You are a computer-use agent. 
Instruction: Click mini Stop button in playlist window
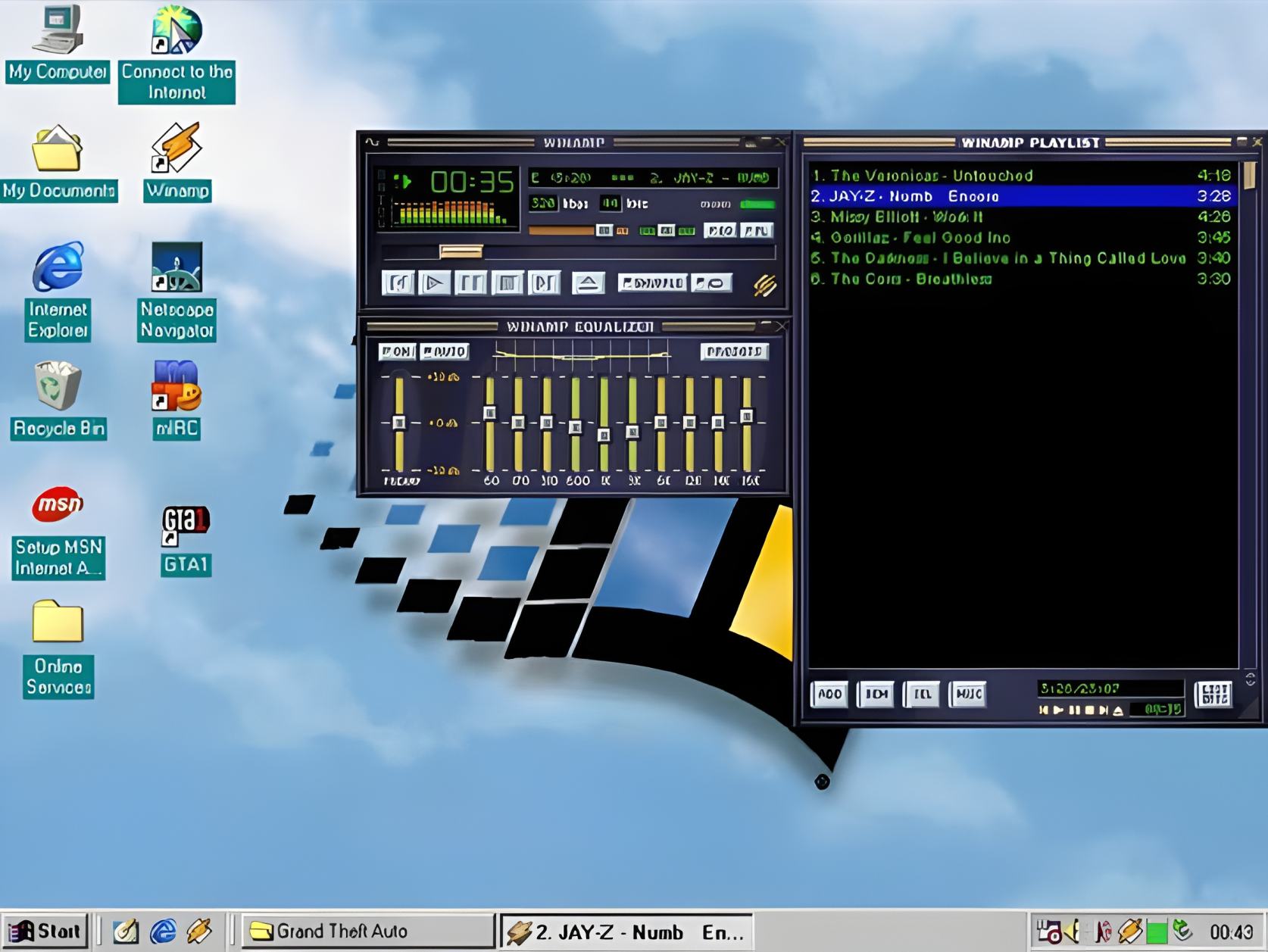coord(1089,710)
